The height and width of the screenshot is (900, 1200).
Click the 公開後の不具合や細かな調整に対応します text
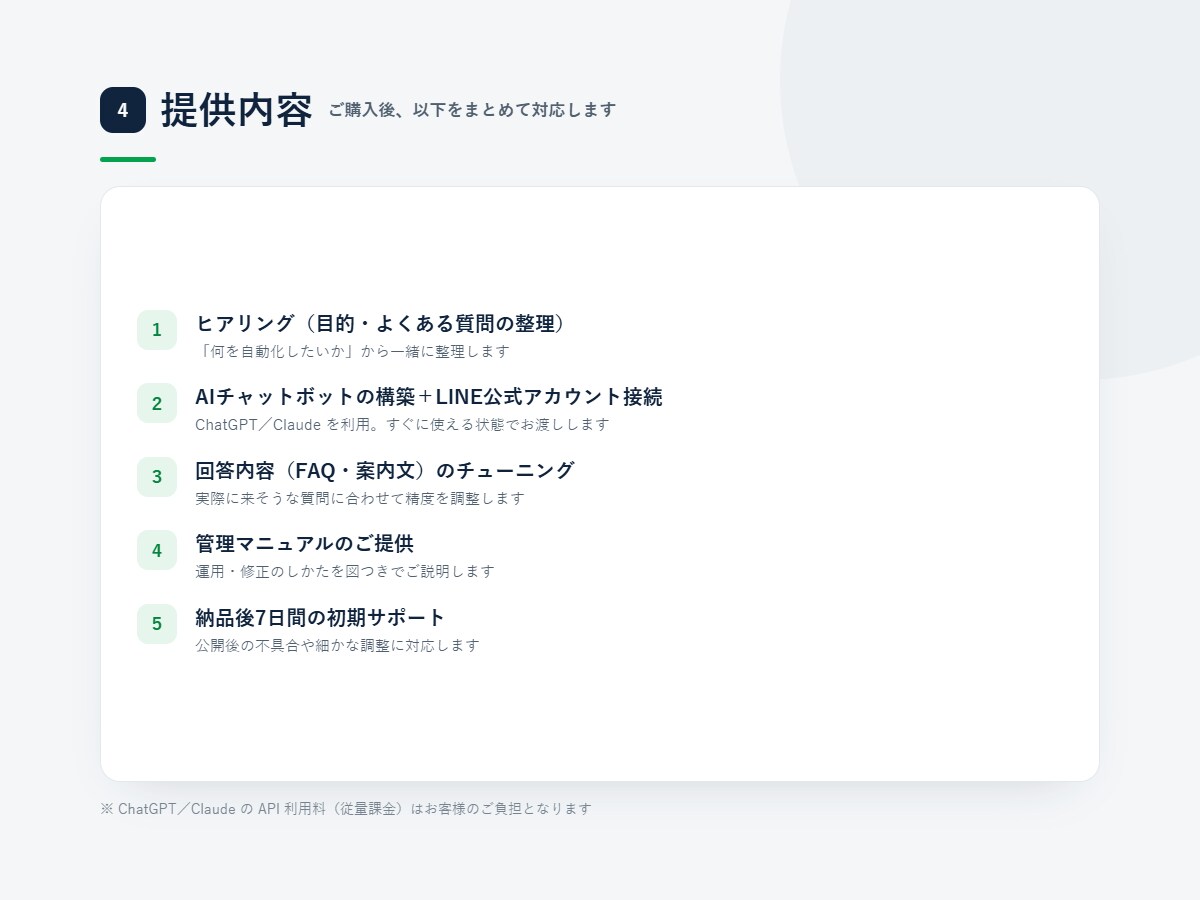point(337,645)
